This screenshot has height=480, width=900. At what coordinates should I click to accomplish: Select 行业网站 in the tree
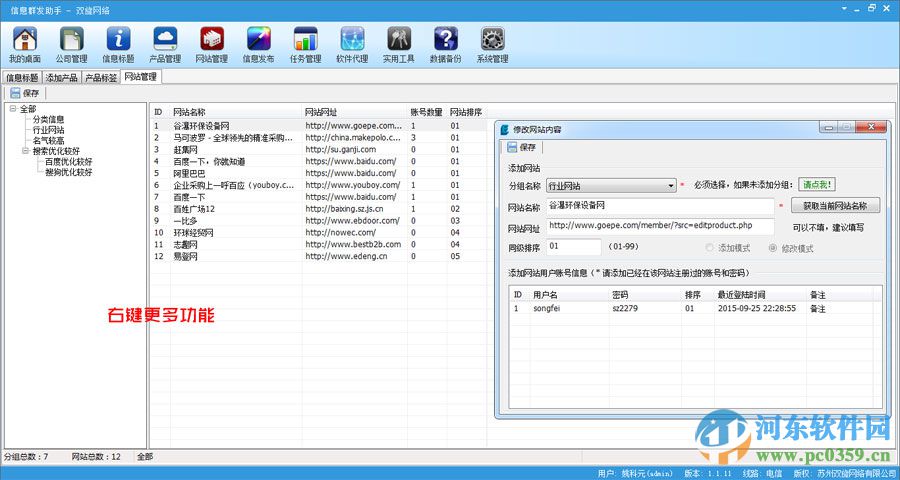(48, 130)
